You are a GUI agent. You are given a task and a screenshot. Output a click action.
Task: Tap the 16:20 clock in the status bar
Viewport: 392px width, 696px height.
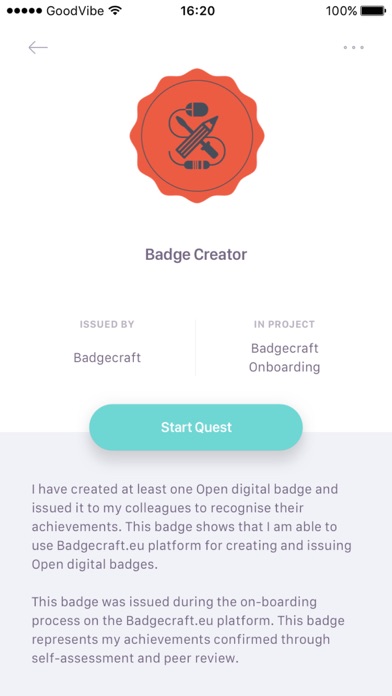coord(198,11)
